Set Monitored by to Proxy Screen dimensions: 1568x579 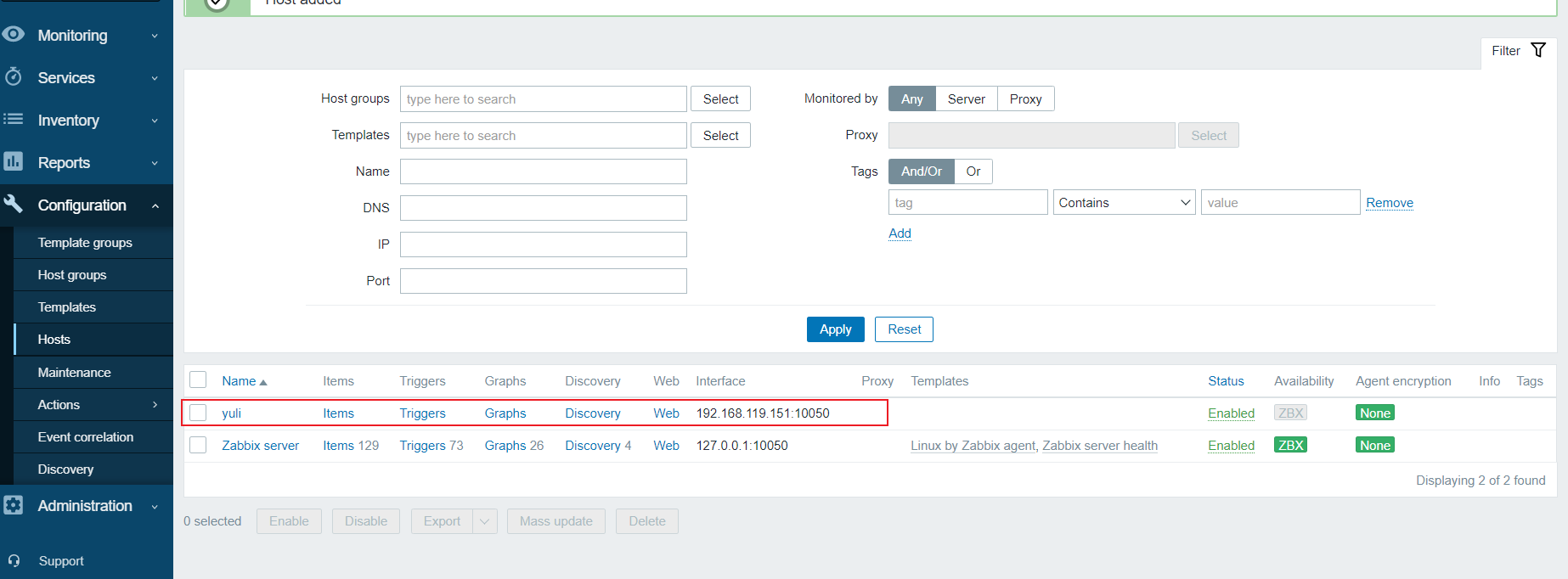(x=1026, y=98)
